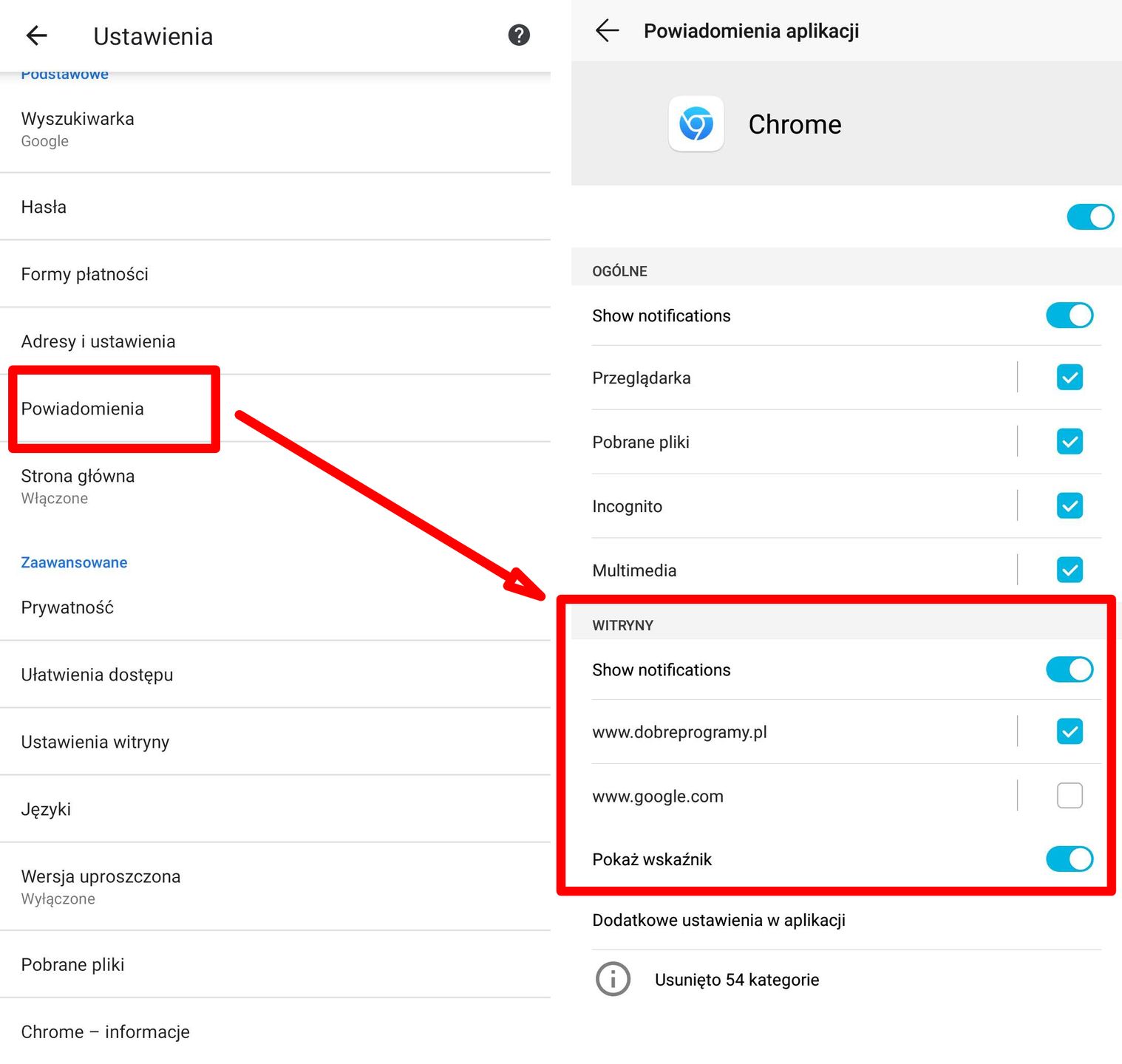Viewport: 1122px width, 1064px height.
Task: Open Ustawienia witryny
Action: click(x=95, y=742)
